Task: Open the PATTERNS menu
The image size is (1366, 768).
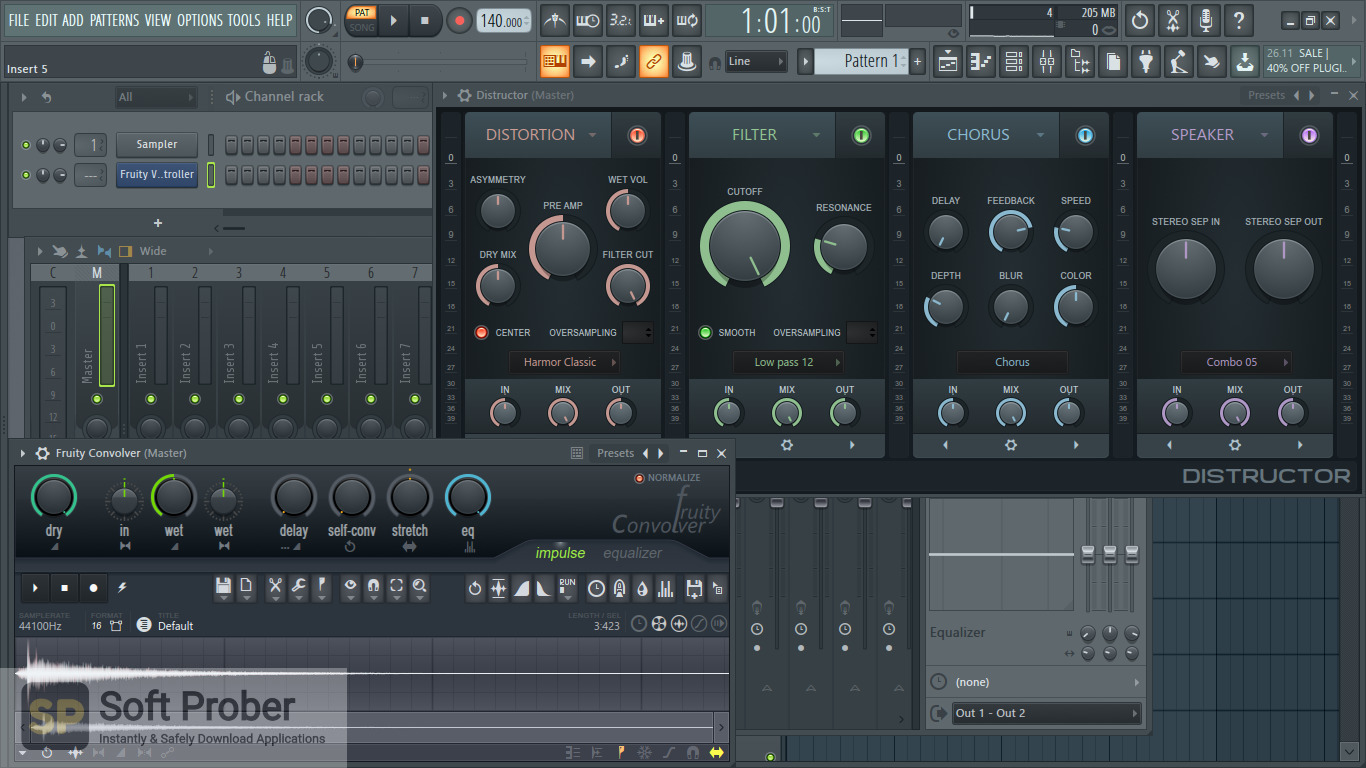Action: (x=115, y=20)
